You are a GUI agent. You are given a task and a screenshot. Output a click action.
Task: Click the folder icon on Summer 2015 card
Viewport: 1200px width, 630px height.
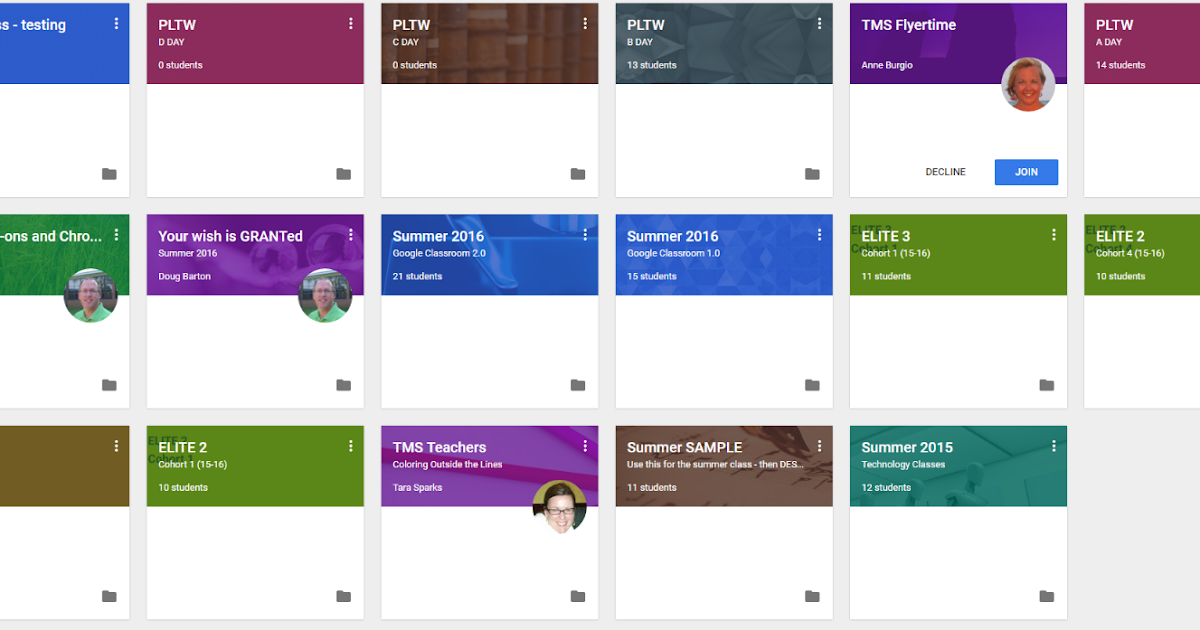pos(1047,596)
